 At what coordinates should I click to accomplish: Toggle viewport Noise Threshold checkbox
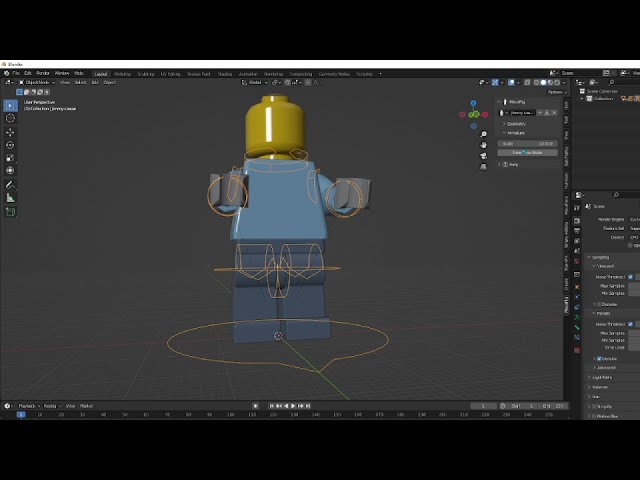(x=631, y=277)
